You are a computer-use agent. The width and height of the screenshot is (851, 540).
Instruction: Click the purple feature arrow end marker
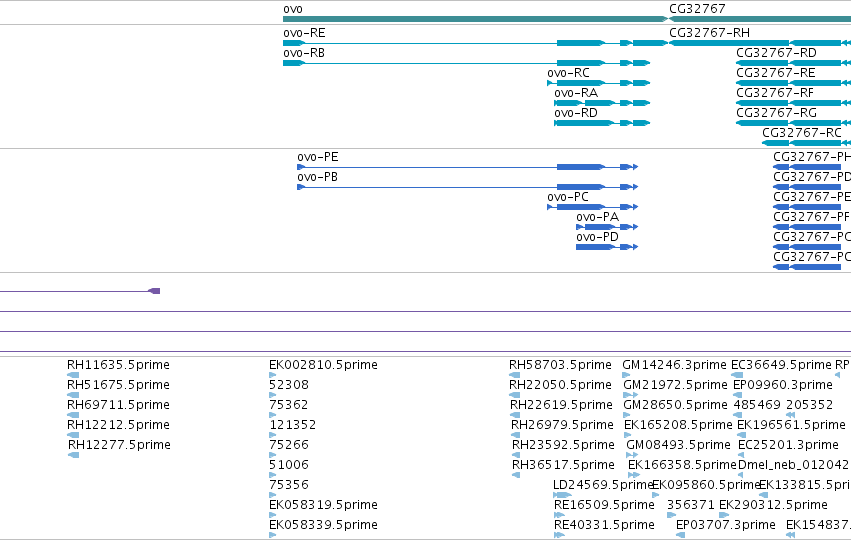[x=155, y=291]
